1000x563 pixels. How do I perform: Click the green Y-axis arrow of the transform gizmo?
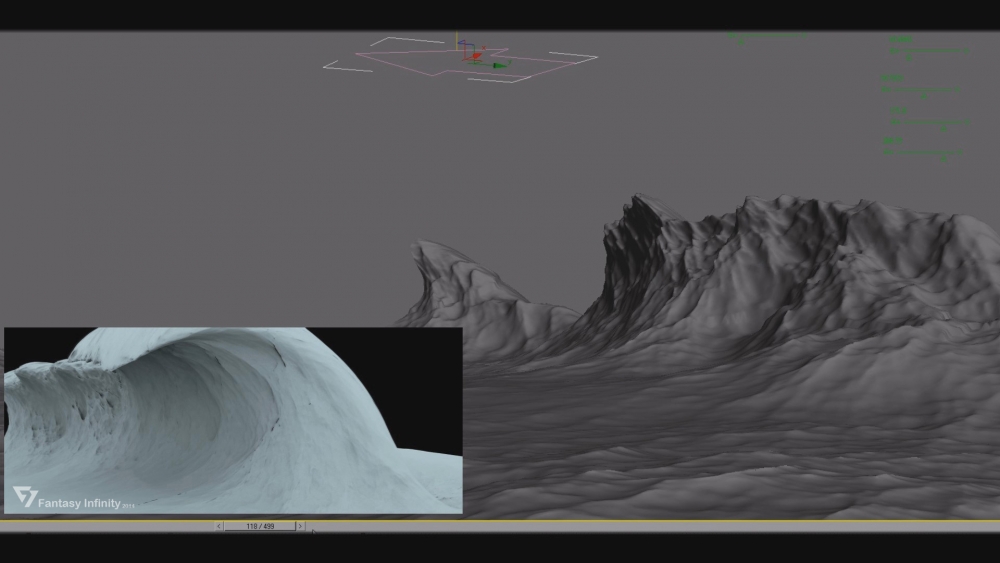click(x=499, y=65)
